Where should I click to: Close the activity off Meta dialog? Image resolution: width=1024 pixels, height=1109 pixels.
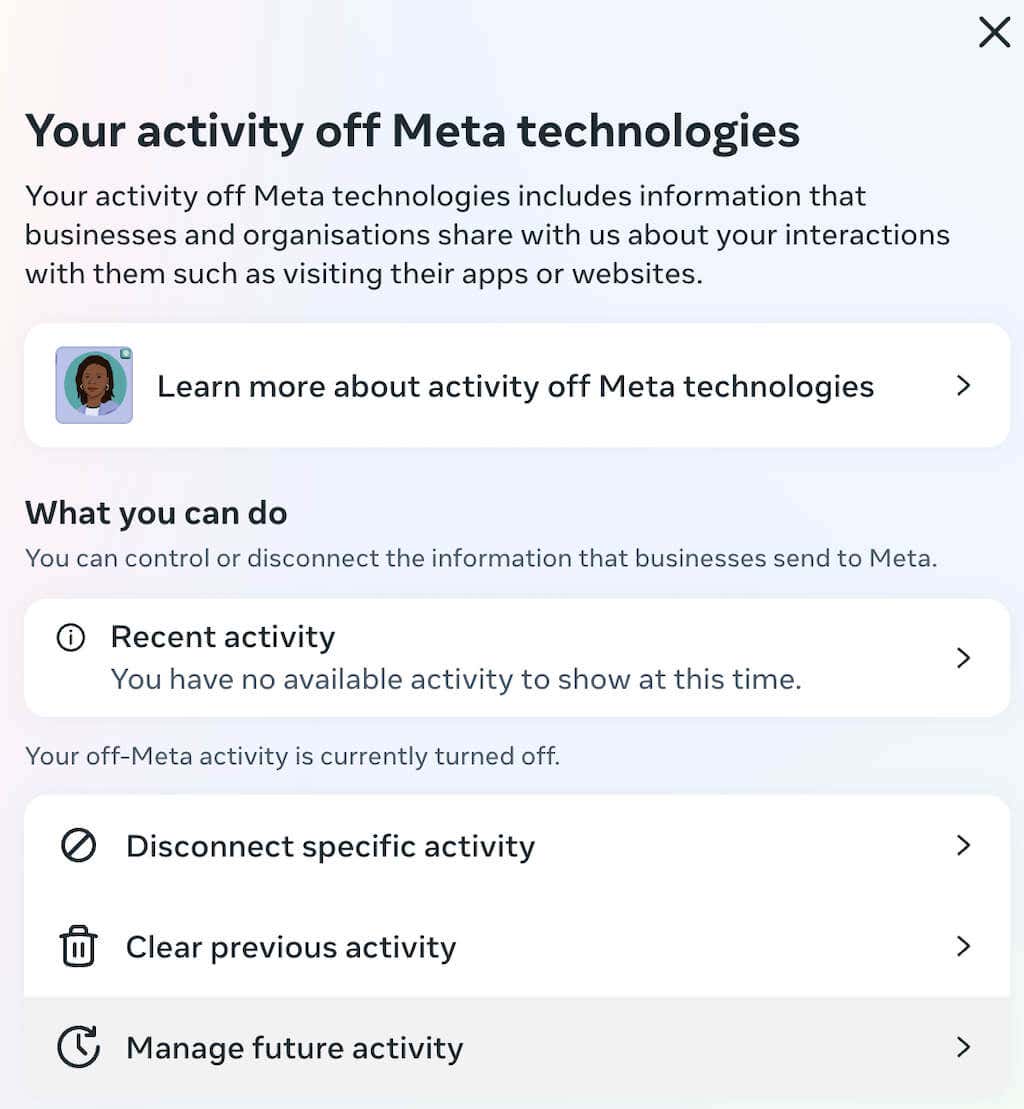(994, 32)
